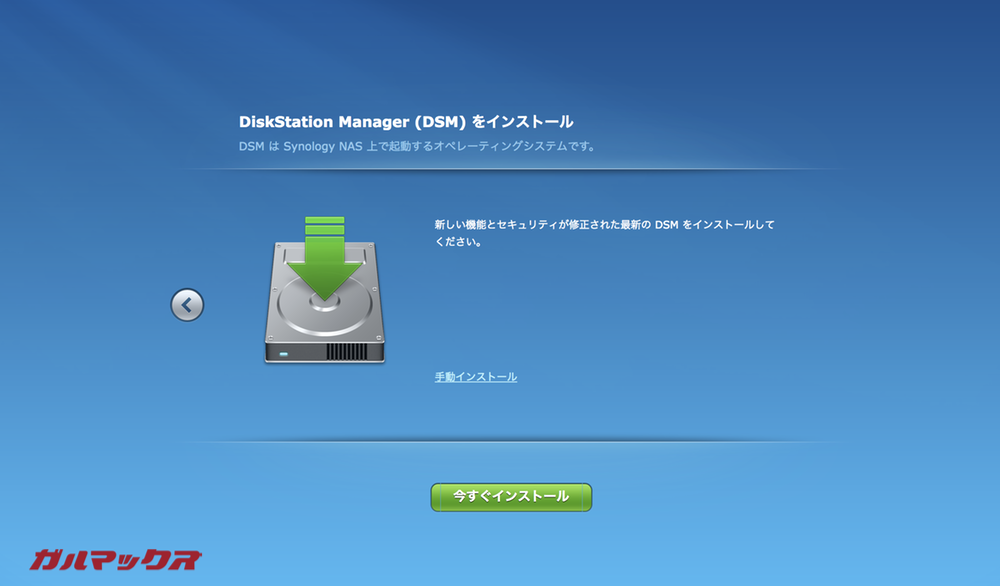Click the screw detail on the drive icon
1000x586 pixels.
click(278, 246)
